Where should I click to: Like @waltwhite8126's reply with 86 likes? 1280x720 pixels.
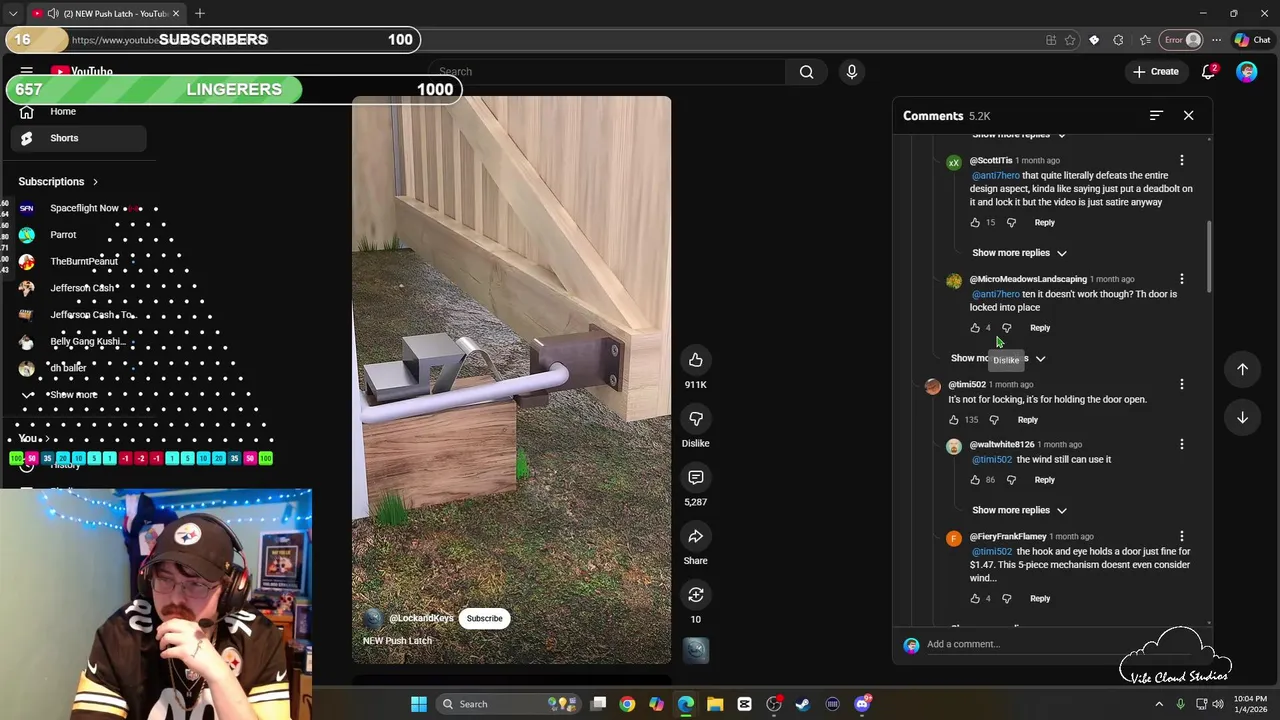[975, 480]
